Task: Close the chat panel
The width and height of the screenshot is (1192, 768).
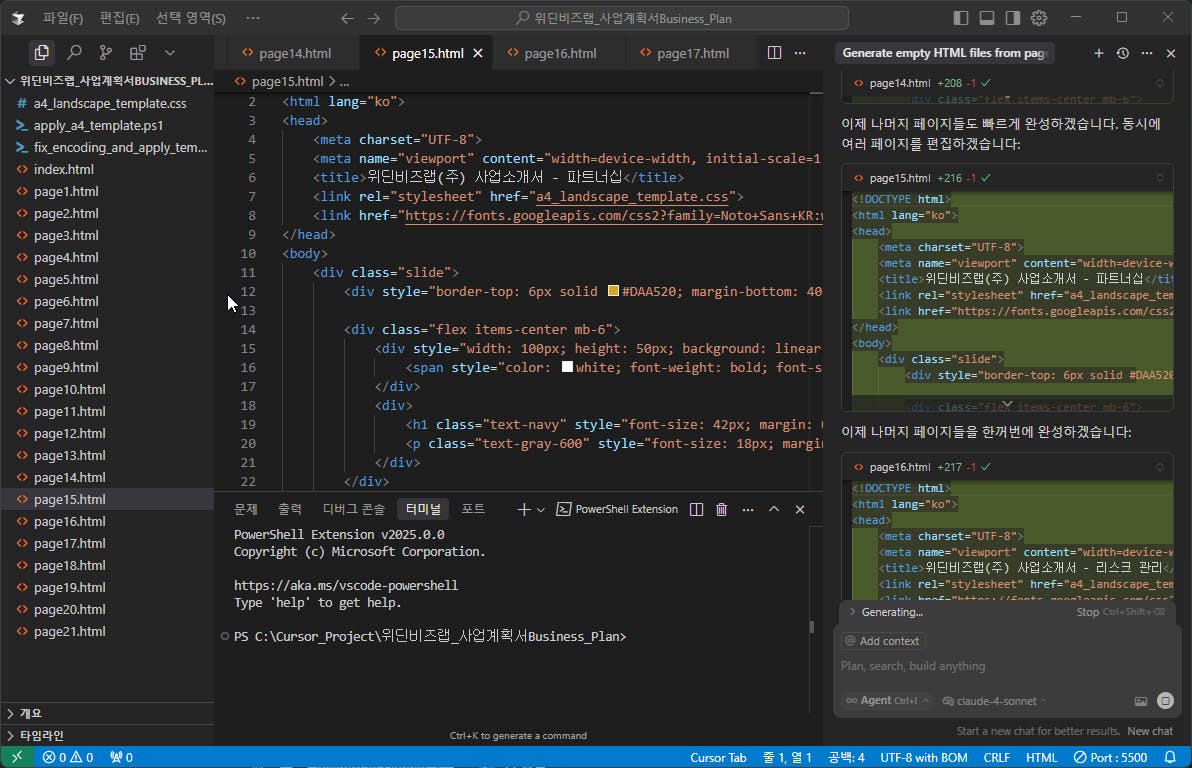Action: [x=1171, y=53]
